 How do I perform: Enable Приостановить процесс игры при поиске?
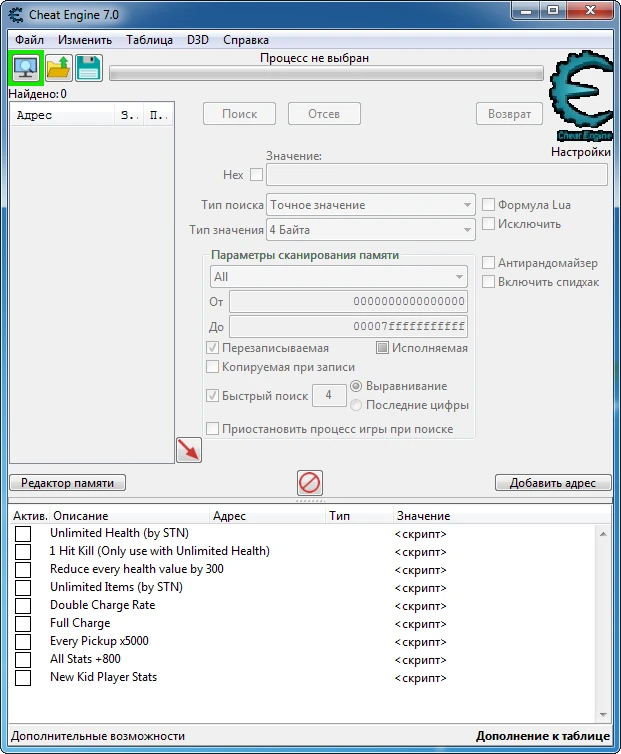click(212, 428)
